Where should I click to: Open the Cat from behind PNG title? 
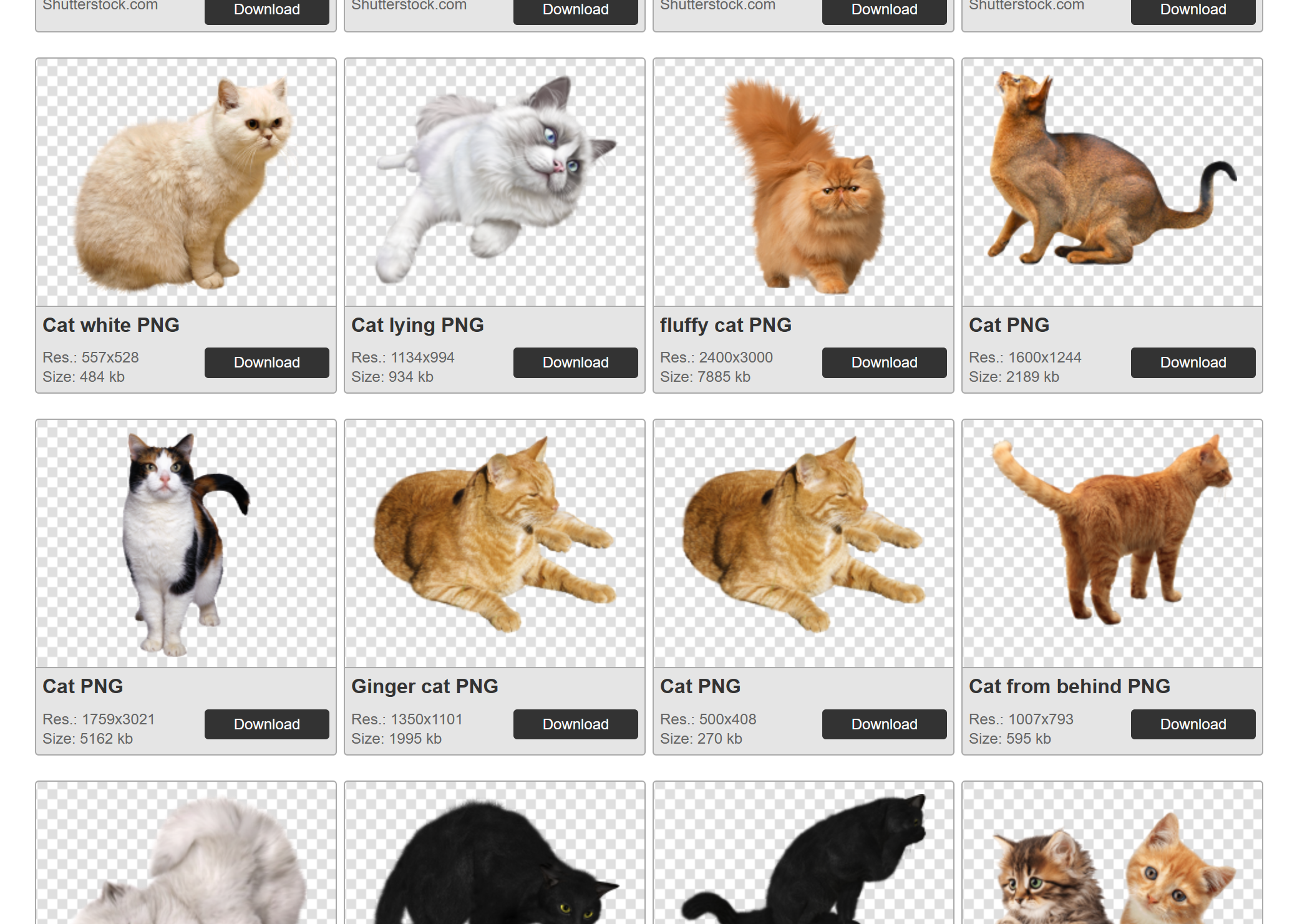point(1069,686)
